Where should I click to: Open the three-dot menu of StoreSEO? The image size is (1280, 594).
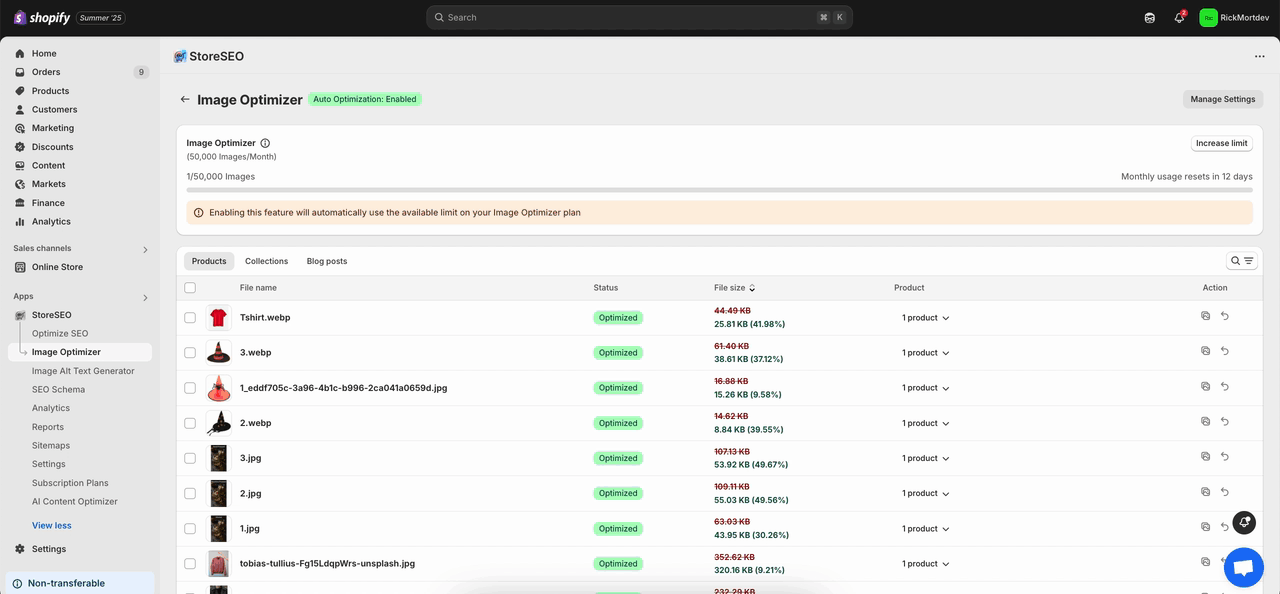1259,57
